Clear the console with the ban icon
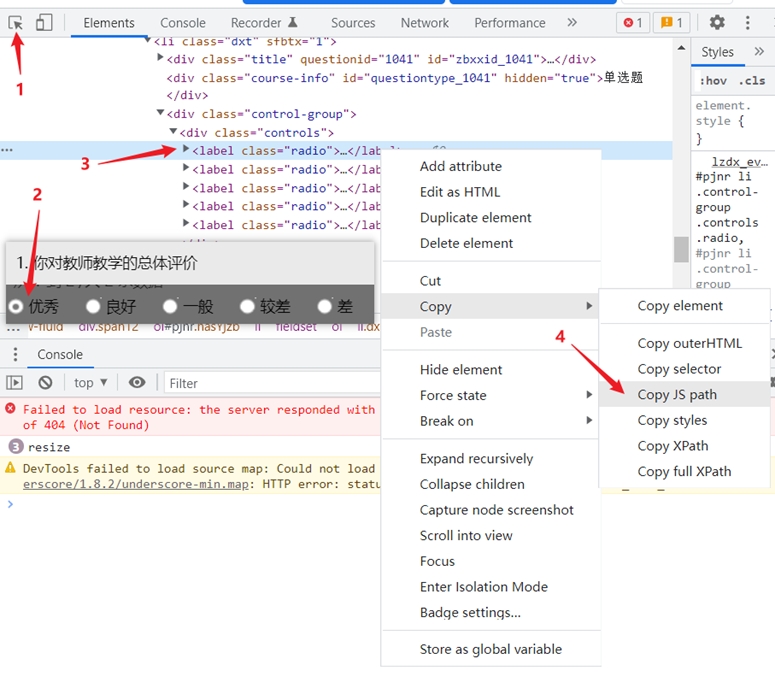 pyautogui.click(x=45, y=383)
